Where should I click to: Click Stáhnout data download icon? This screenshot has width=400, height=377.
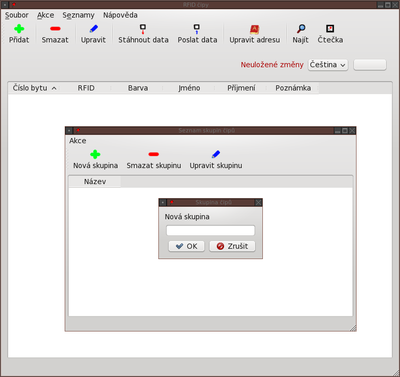click(143, 29)
